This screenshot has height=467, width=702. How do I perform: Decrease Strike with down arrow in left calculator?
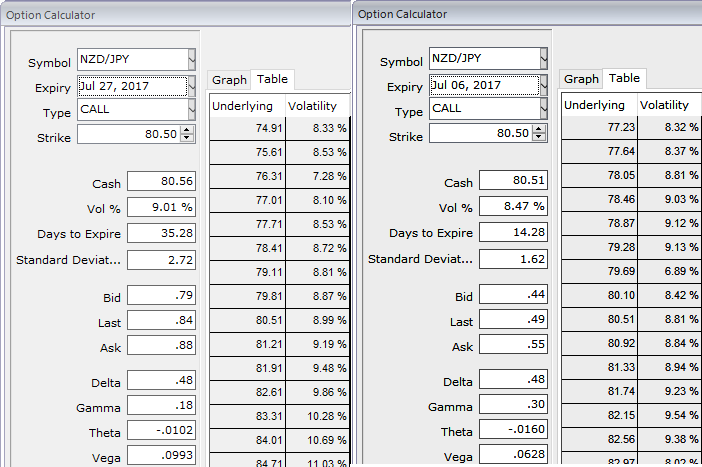187,138
